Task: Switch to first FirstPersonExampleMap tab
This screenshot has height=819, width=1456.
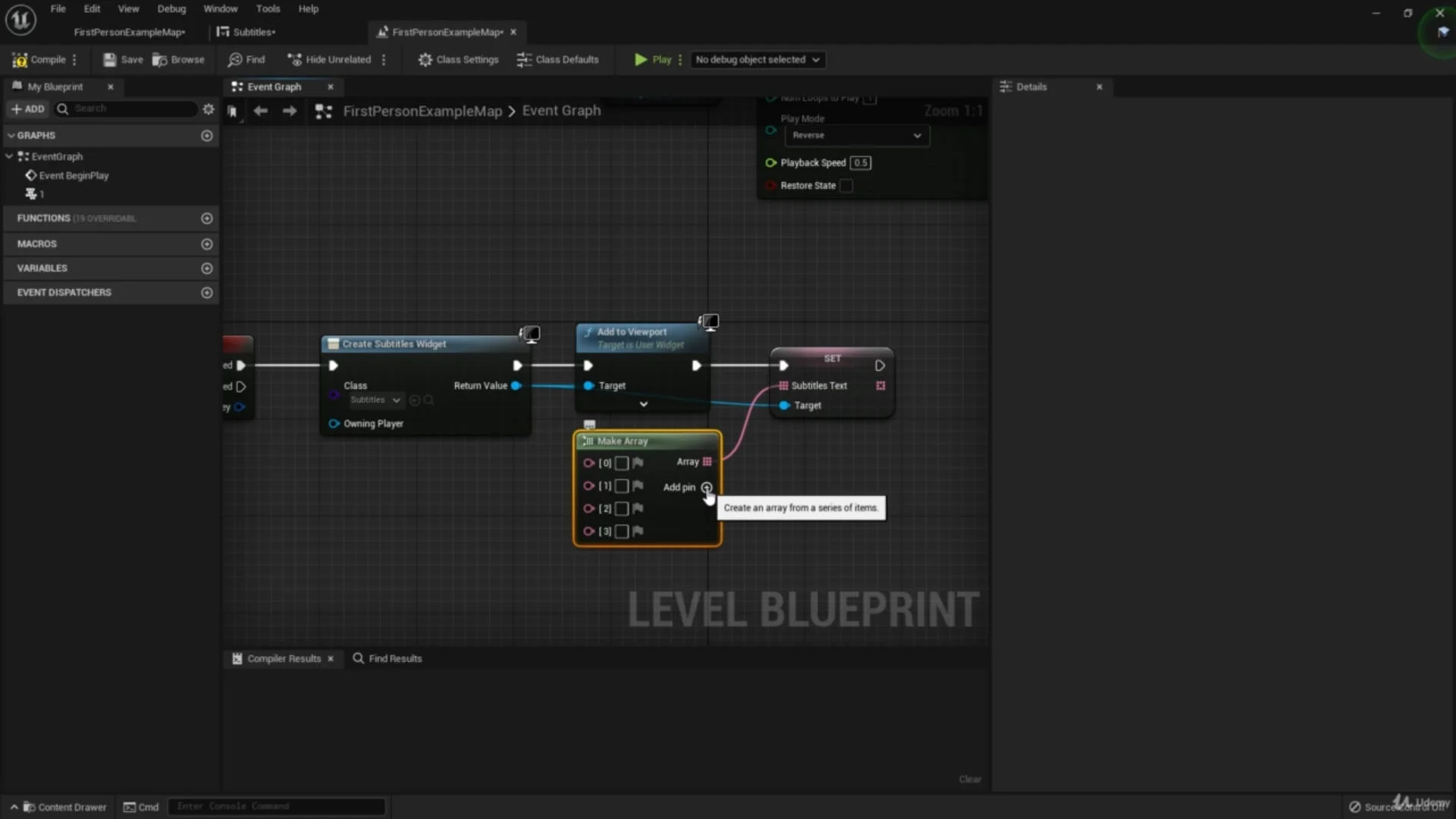Action: [129, 32]
